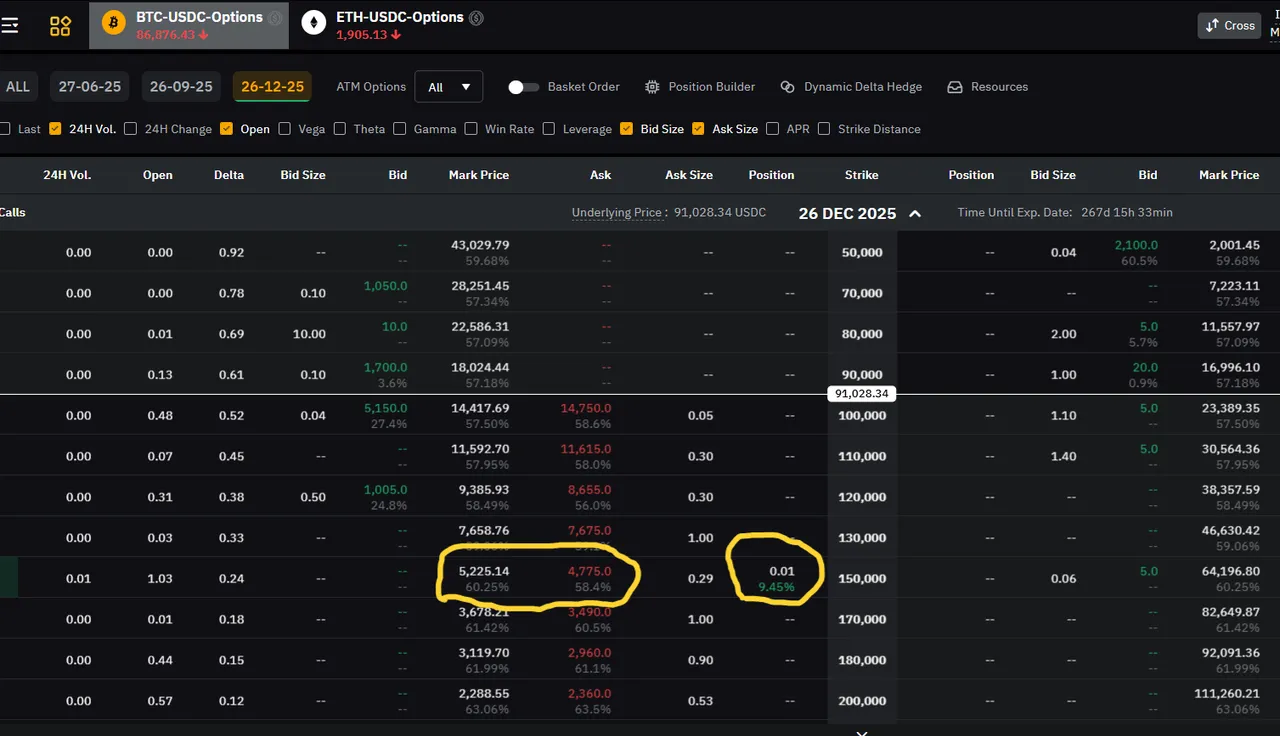Screen dimensions: 1280x736
Task: Enable the APR checkbox
Action: pos(773,129)
